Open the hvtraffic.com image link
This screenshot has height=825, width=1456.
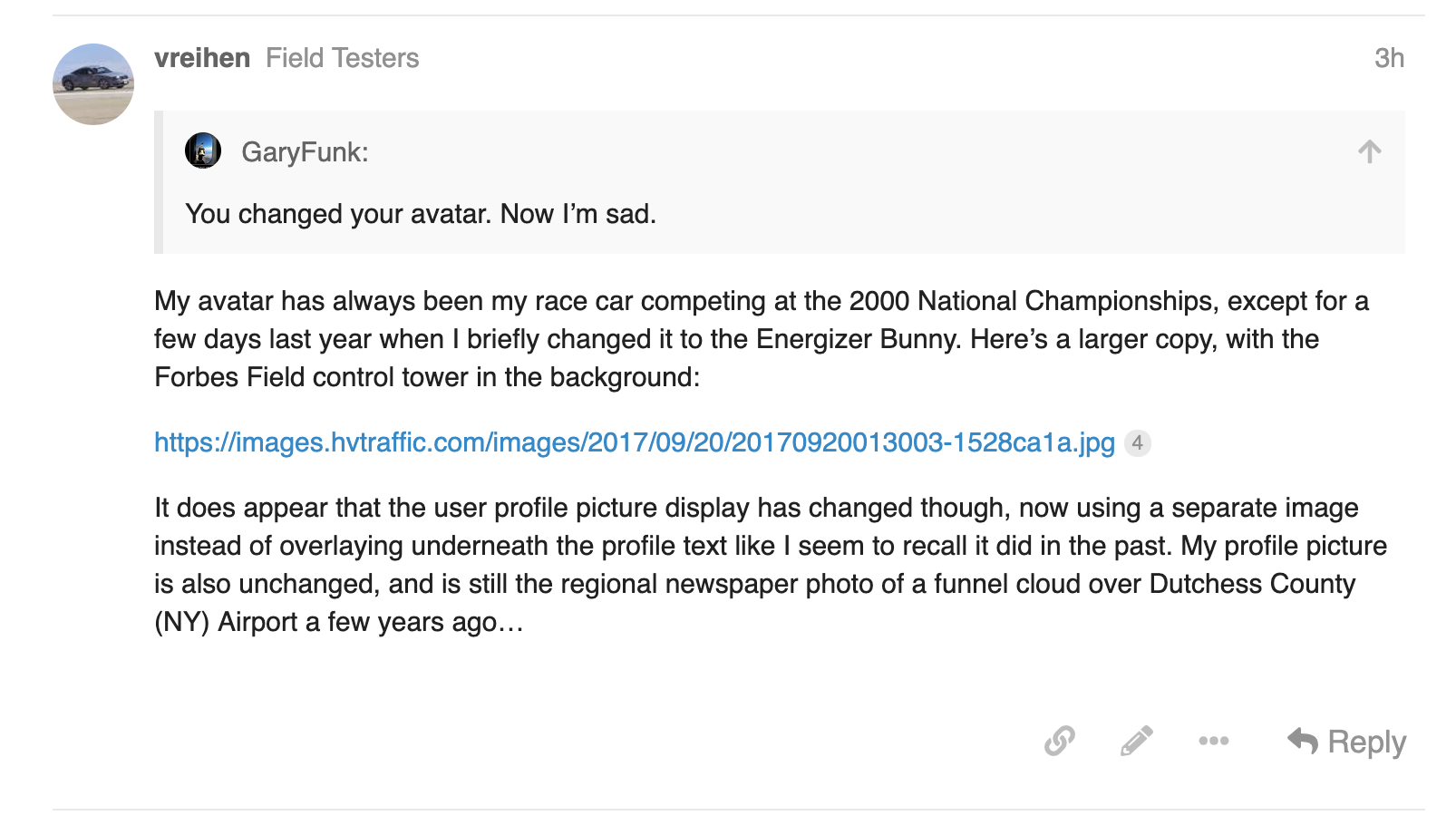click(x=634, y=442)
